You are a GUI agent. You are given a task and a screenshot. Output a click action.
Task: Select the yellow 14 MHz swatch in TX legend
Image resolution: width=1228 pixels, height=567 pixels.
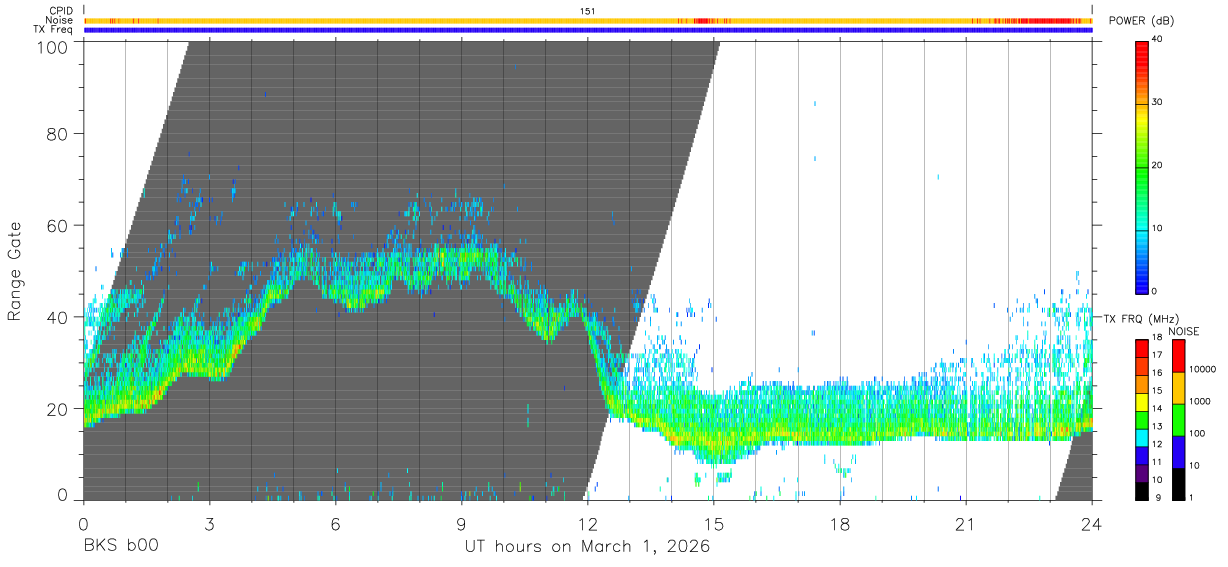coord(1141,401)
